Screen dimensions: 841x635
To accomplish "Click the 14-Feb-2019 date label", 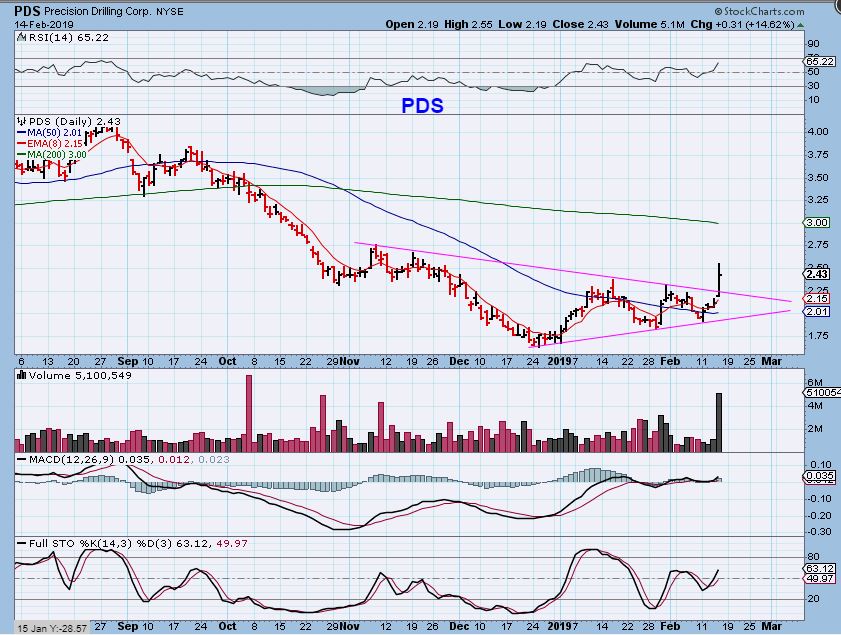I will (x=44, y=25).
